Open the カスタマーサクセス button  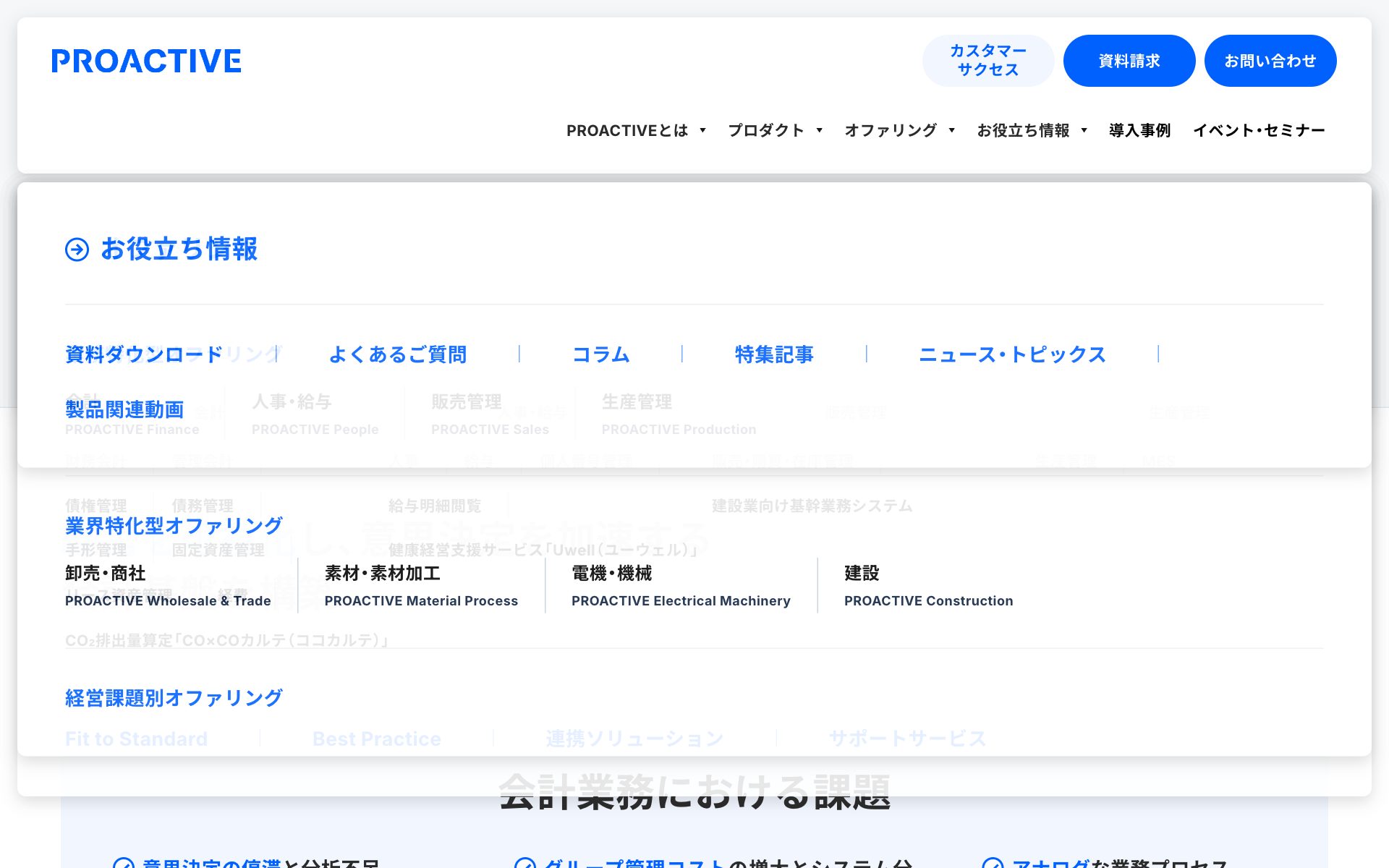[x=987, y=61]
